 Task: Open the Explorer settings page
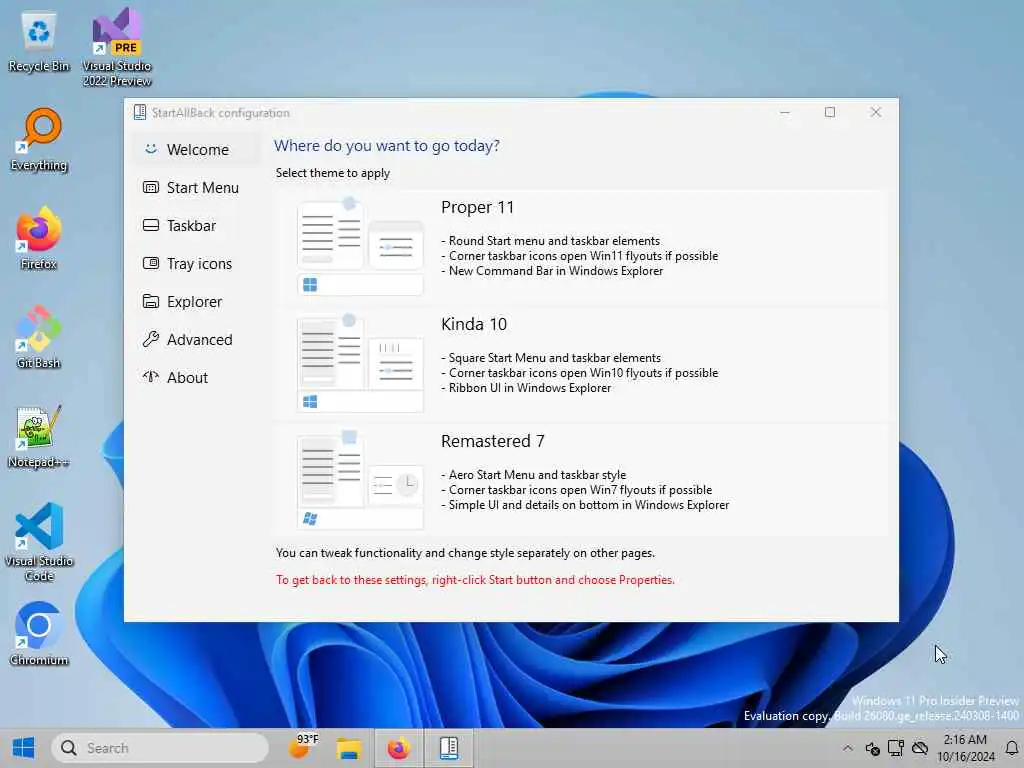pos(196,301)
